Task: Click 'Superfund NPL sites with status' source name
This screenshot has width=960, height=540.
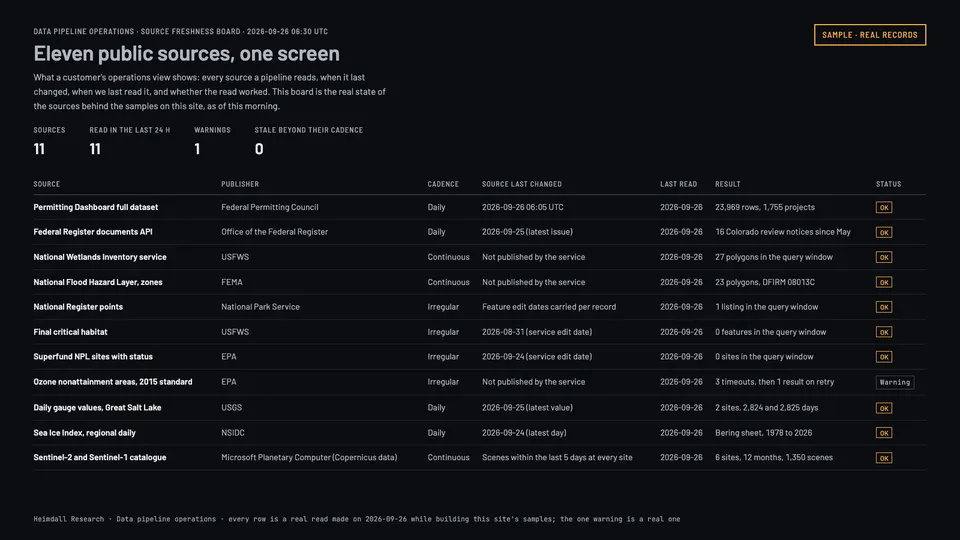Action: click(93, 356)
